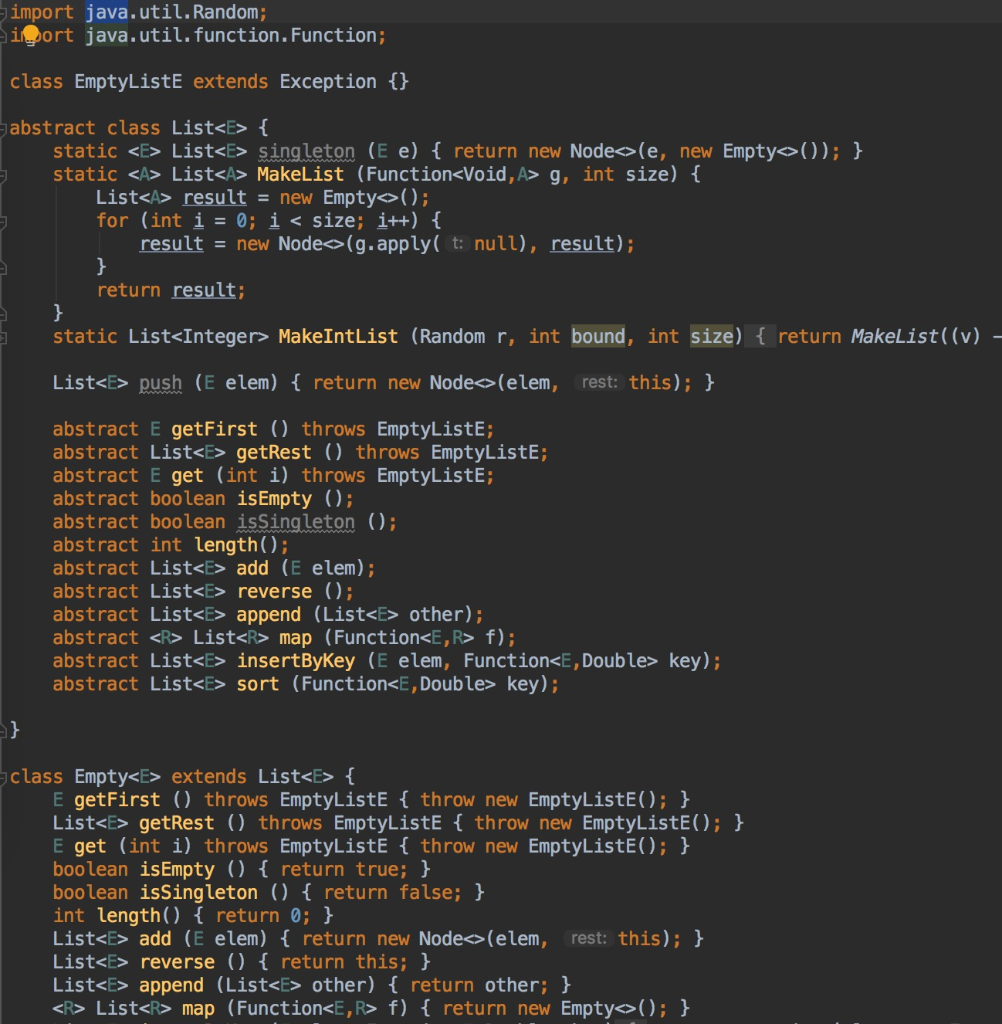
Task: Click the fold arrow next to abstract class List
Action: point(4,127)
